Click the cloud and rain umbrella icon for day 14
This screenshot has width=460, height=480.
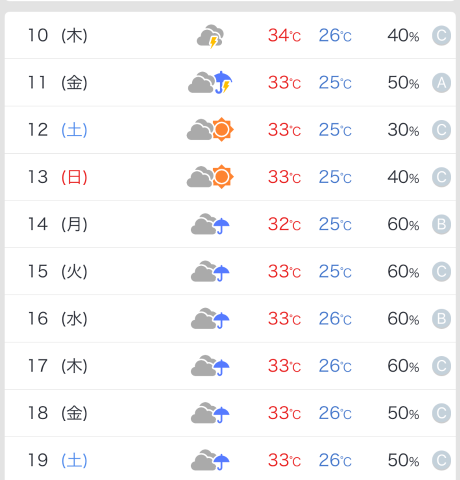point(210,224)
